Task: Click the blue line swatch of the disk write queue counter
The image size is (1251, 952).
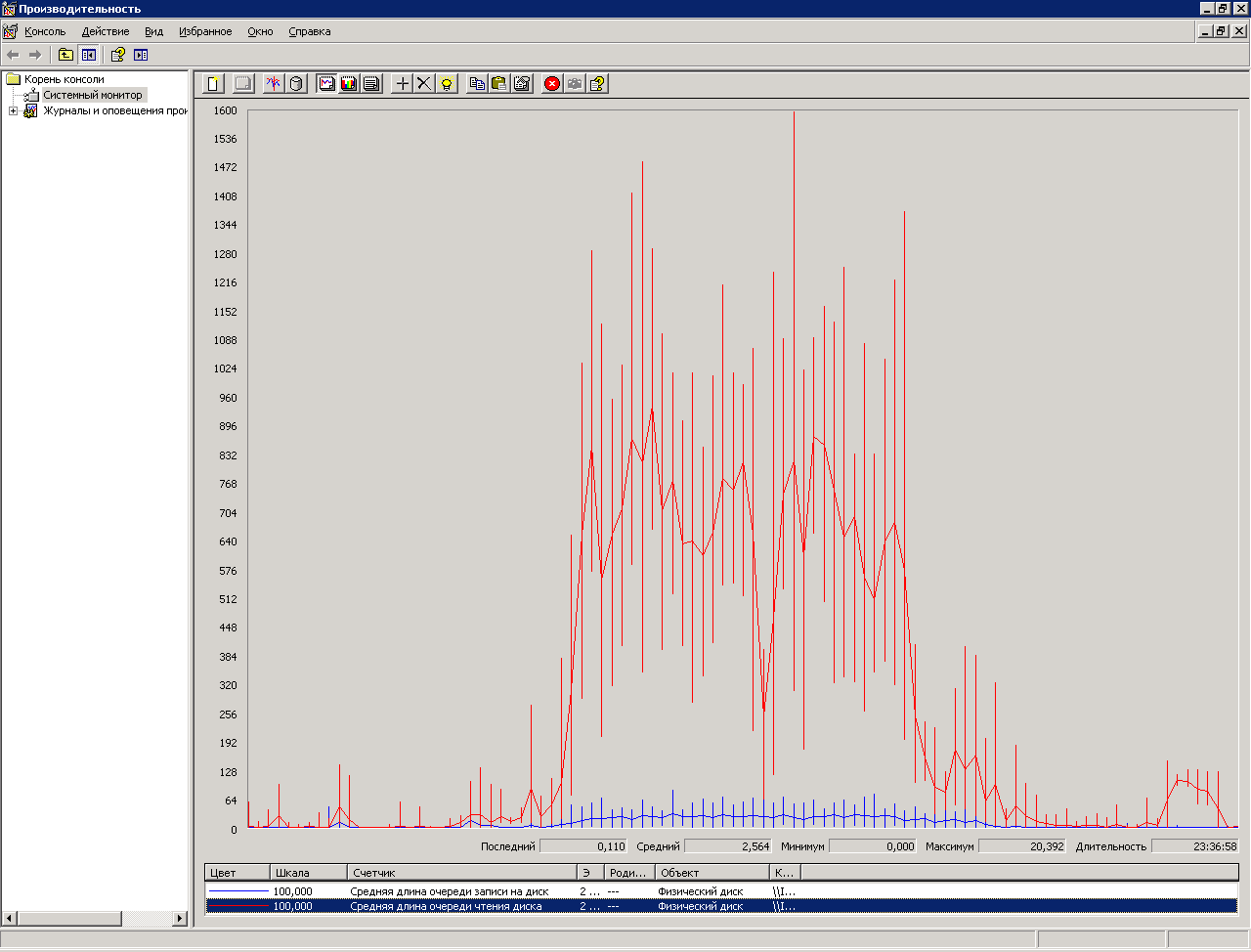Action: click(238, 891)
